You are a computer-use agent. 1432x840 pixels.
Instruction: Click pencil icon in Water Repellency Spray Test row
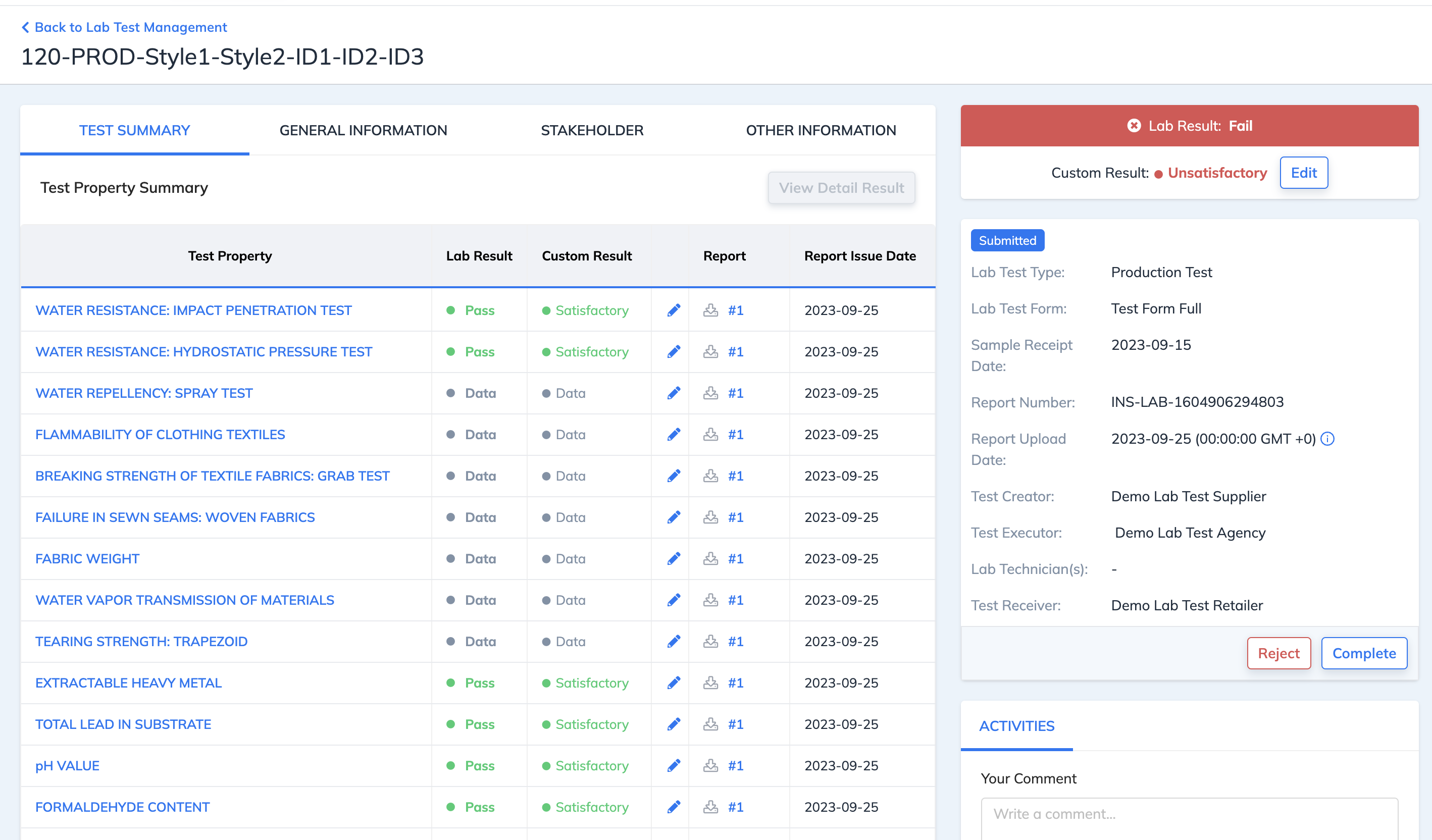674,393
